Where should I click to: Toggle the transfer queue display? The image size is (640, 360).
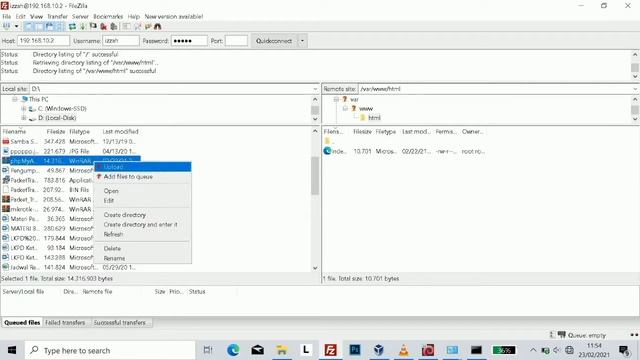pyautogui.click(x=60, y=27)
